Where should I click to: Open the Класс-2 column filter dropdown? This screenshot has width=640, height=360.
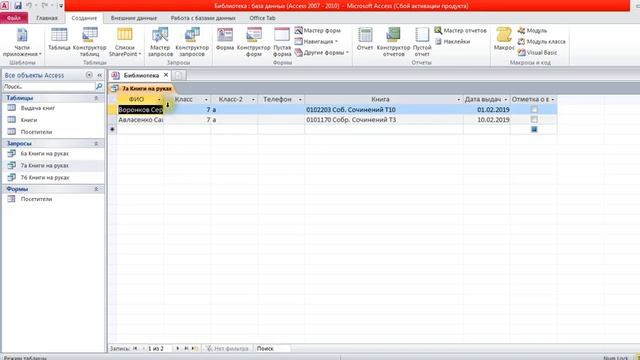click(x=253, y=100)
